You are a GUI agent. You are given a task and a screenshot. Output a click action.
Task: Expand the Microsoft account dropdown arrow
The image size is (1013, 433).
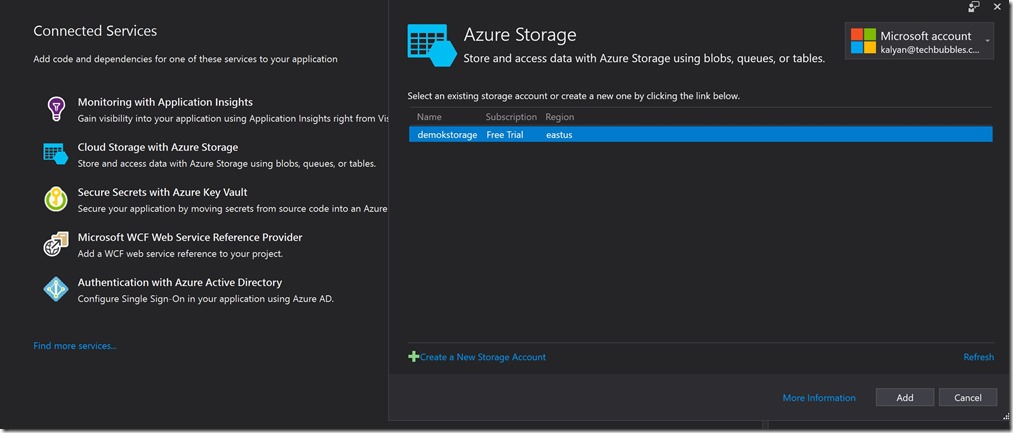(x=988, y=41)
